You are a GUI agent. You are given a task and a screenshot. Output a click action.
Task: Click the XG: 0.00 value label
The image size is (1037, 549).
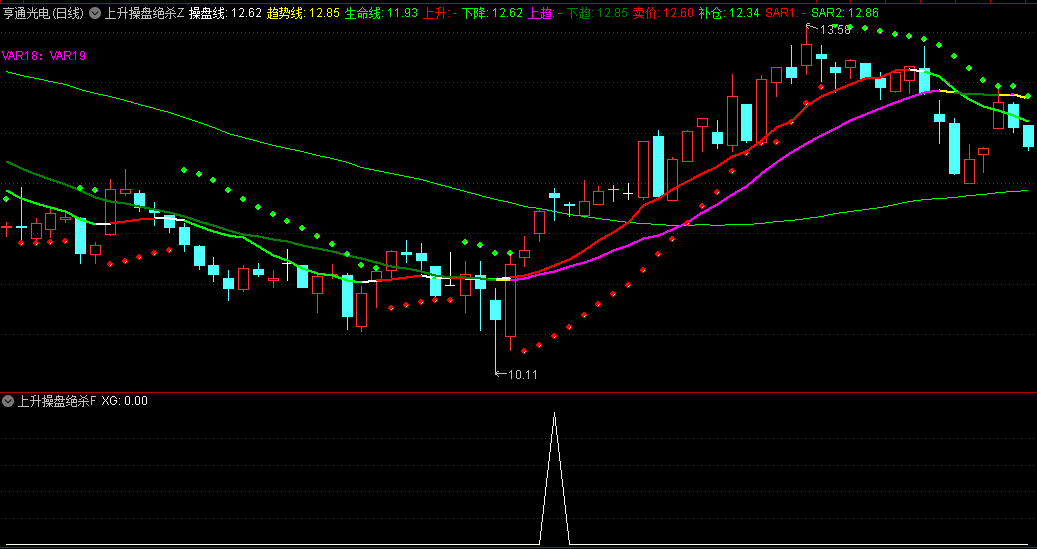[124, 401]
